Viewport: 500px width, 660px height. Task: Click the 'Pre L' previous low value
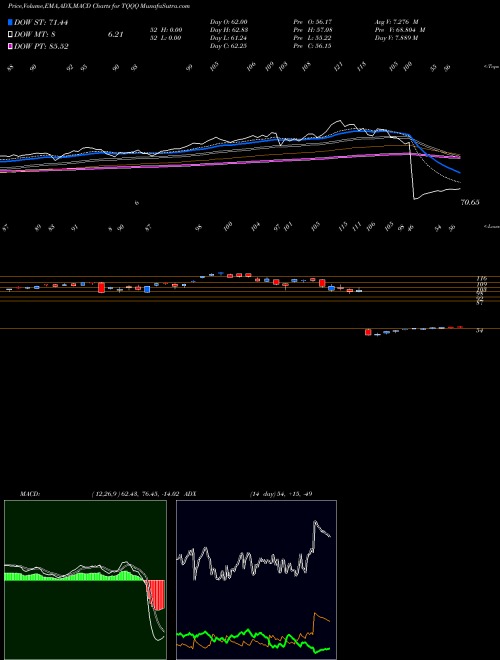tap(314, 38)
